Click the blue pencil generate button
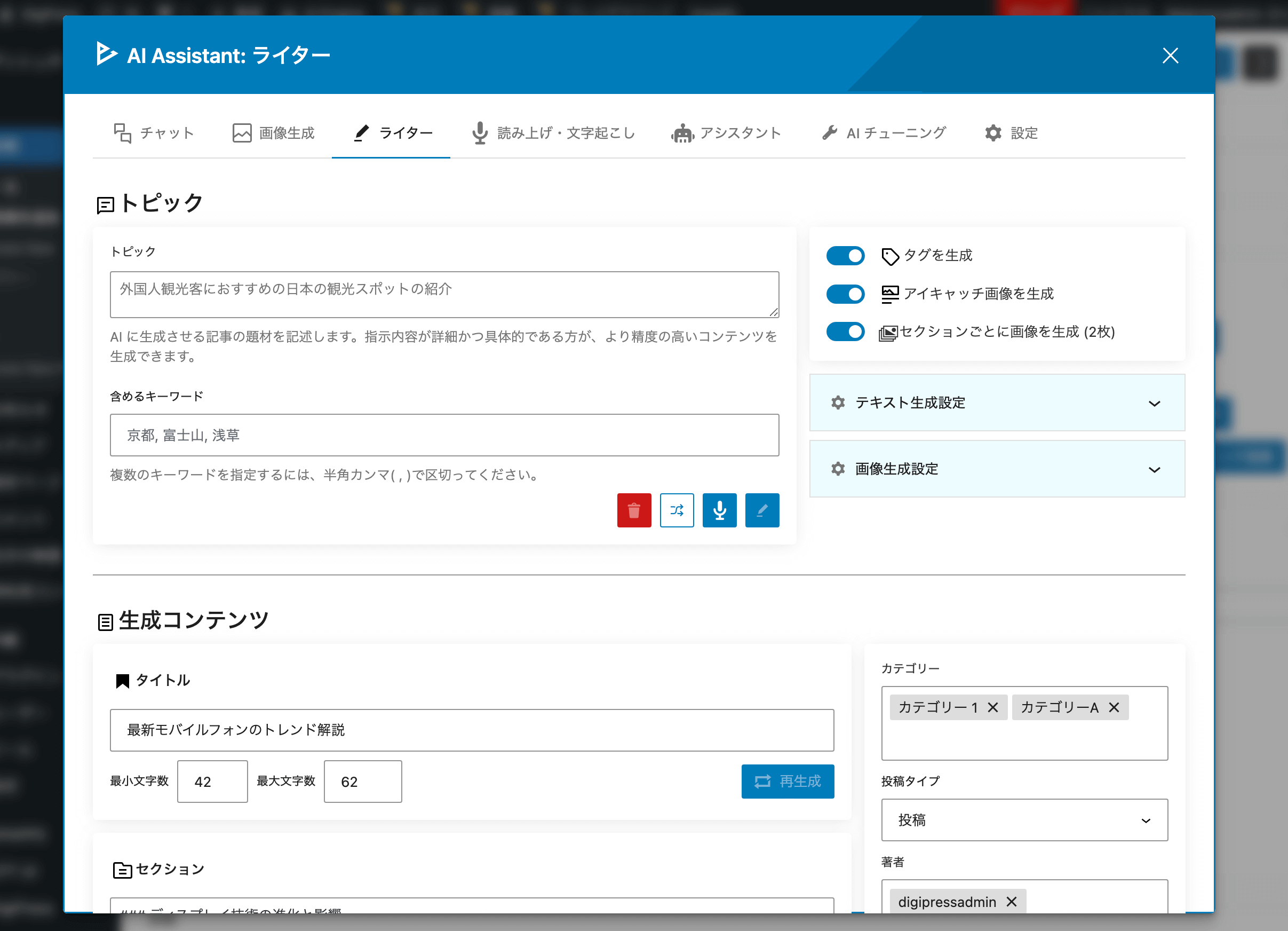Image resolution: width=1288 pixels, height=931 pixels. click(761, 510)
